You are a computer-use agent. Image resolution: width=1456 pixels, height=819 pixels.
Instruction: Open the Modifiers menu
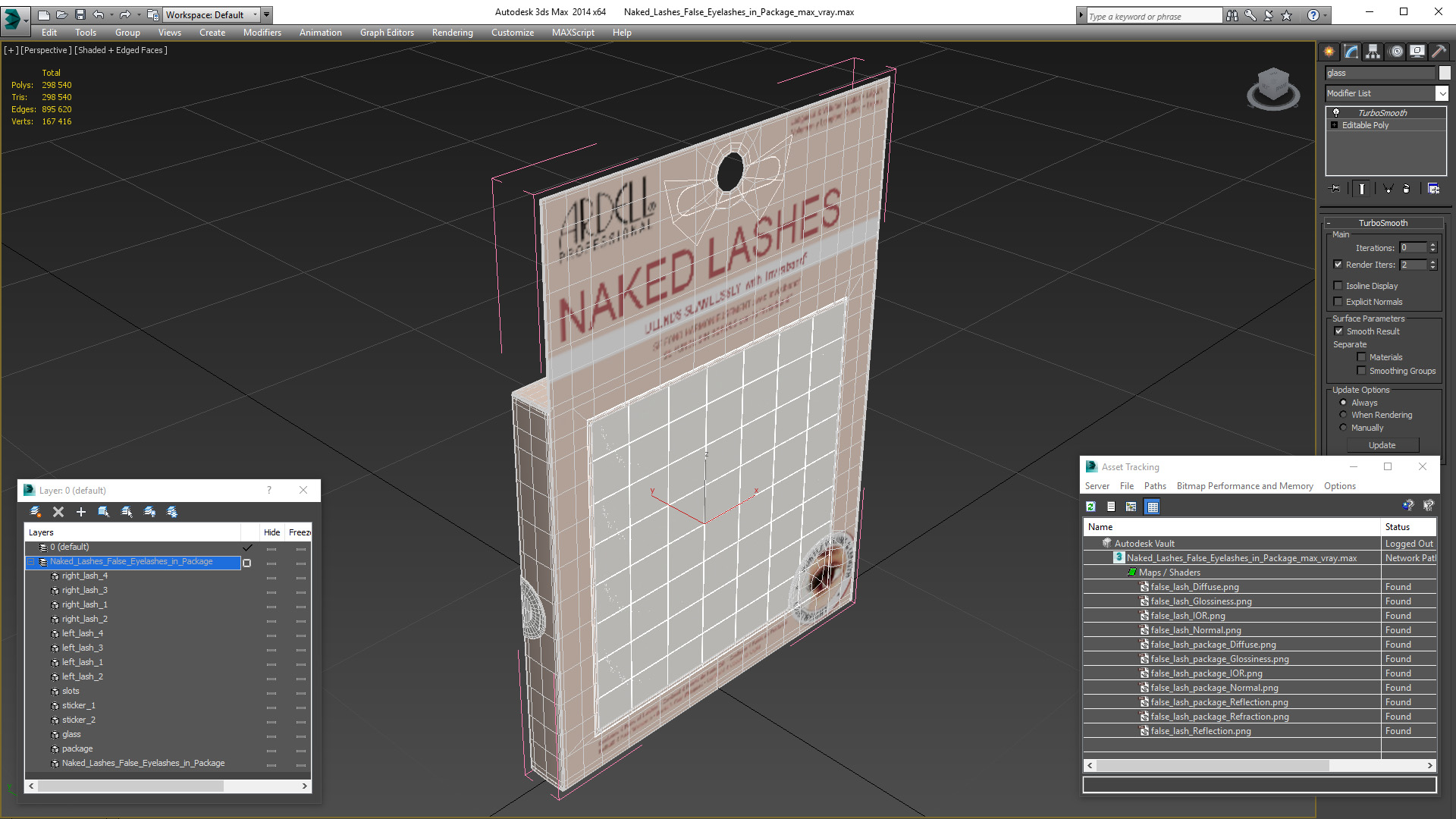pos(262,33)
